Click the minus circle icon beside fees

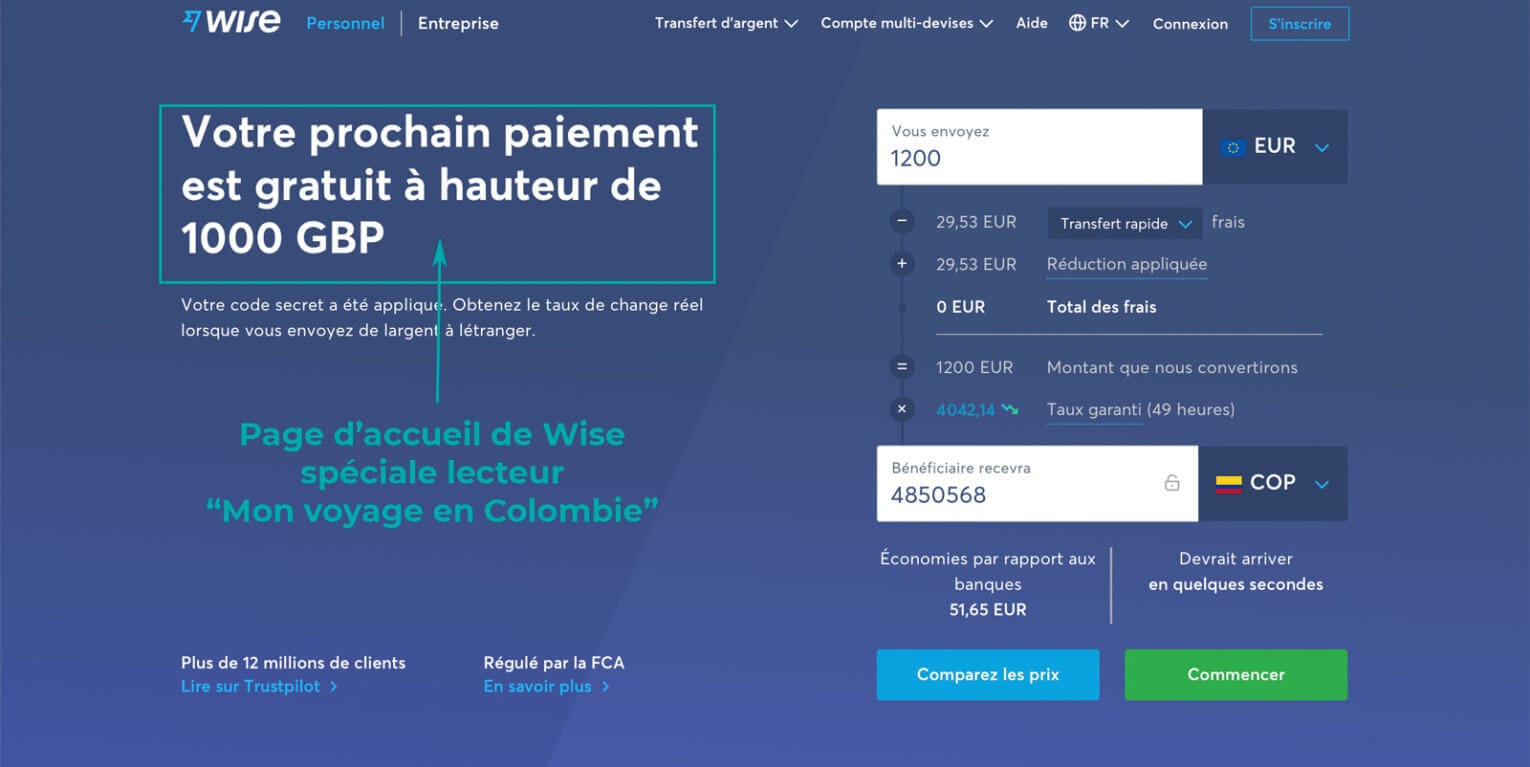[902, 222]
